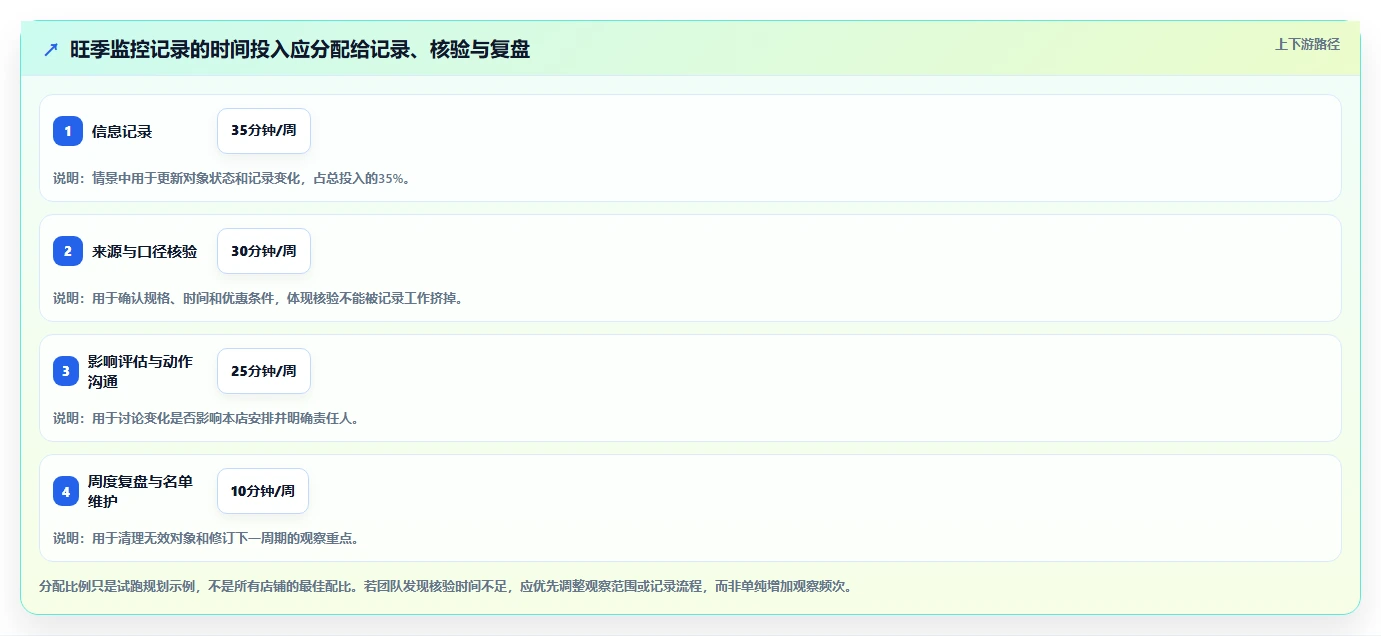Click the 周度复盘与名单维护 step title
This screenshot has height=636, width=1381.
tap(140, 491)
